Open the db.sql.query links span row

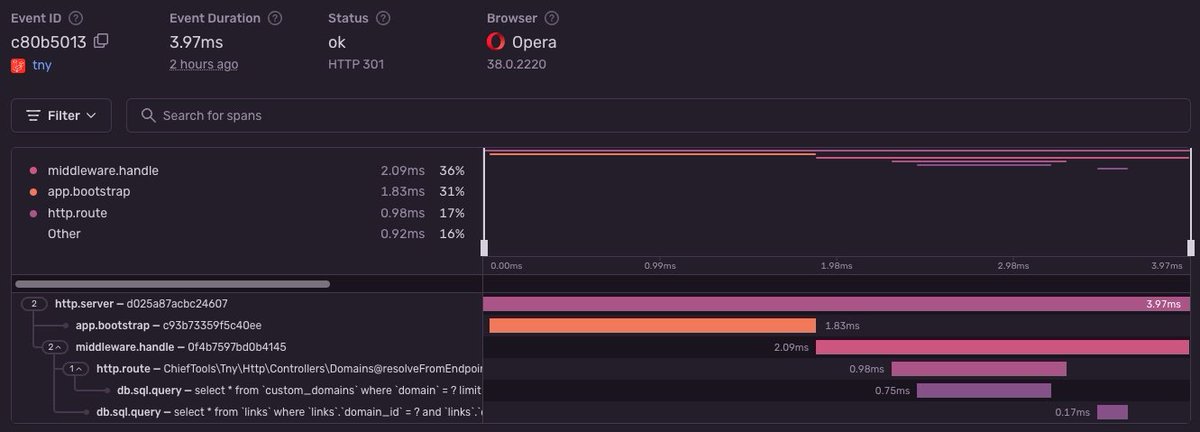tap(600, 412)
